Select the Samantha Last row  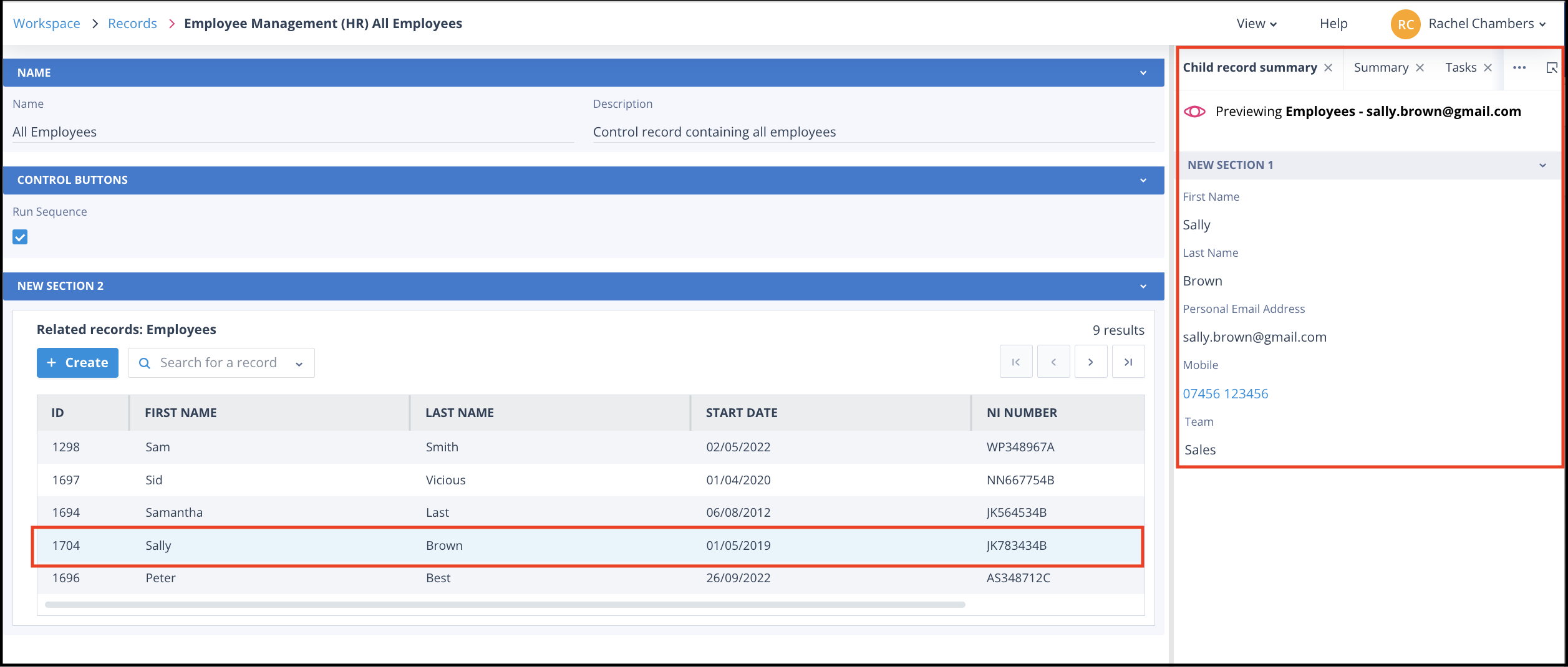point(591,512)
